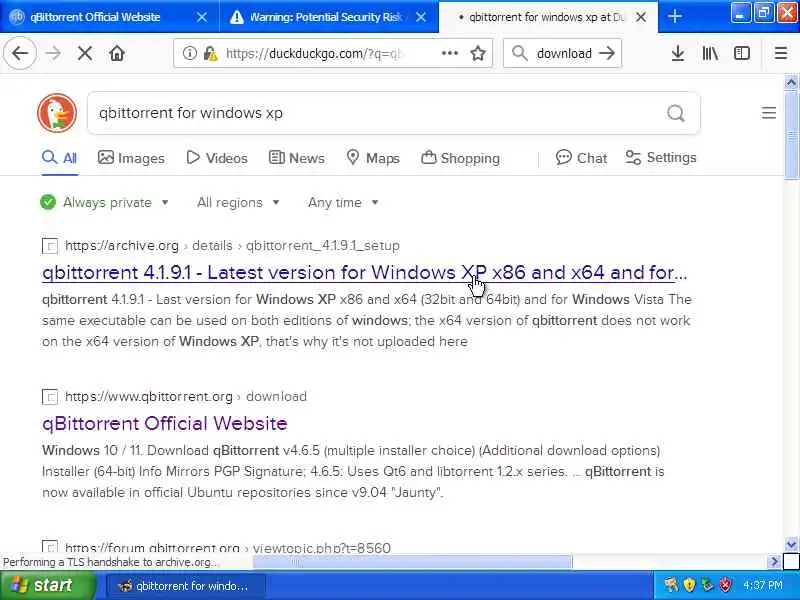Close the qbittorrent for windows xp tab
The height and width of the screenshot is (600, 800).
pos(641,17)
